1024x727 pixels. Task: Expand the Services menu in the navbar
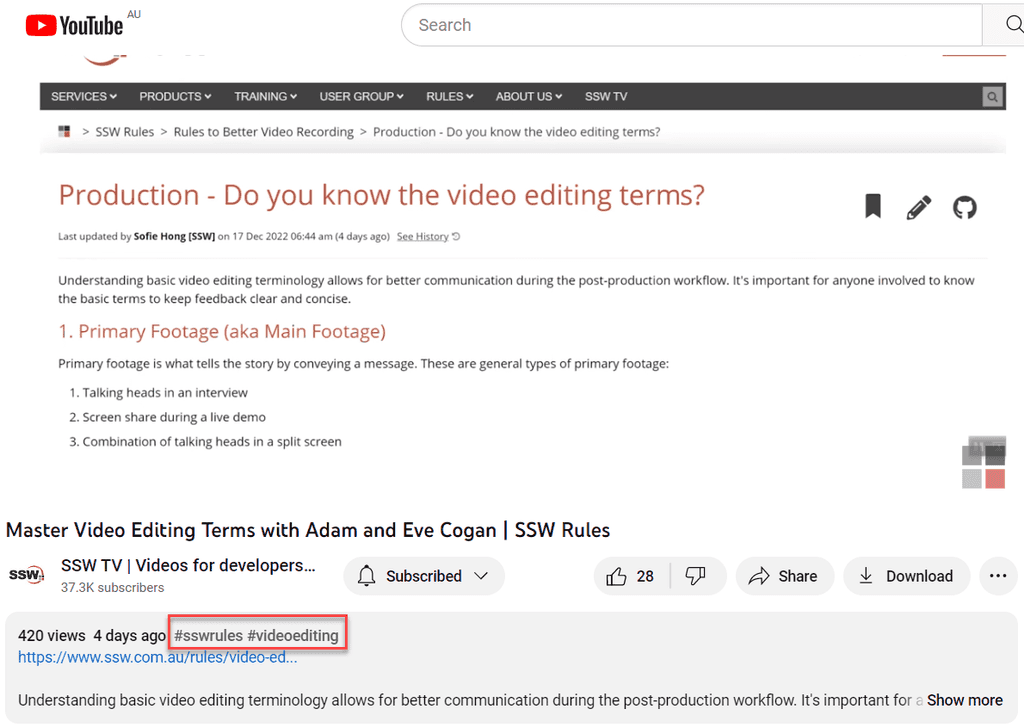tap(83, 96)
